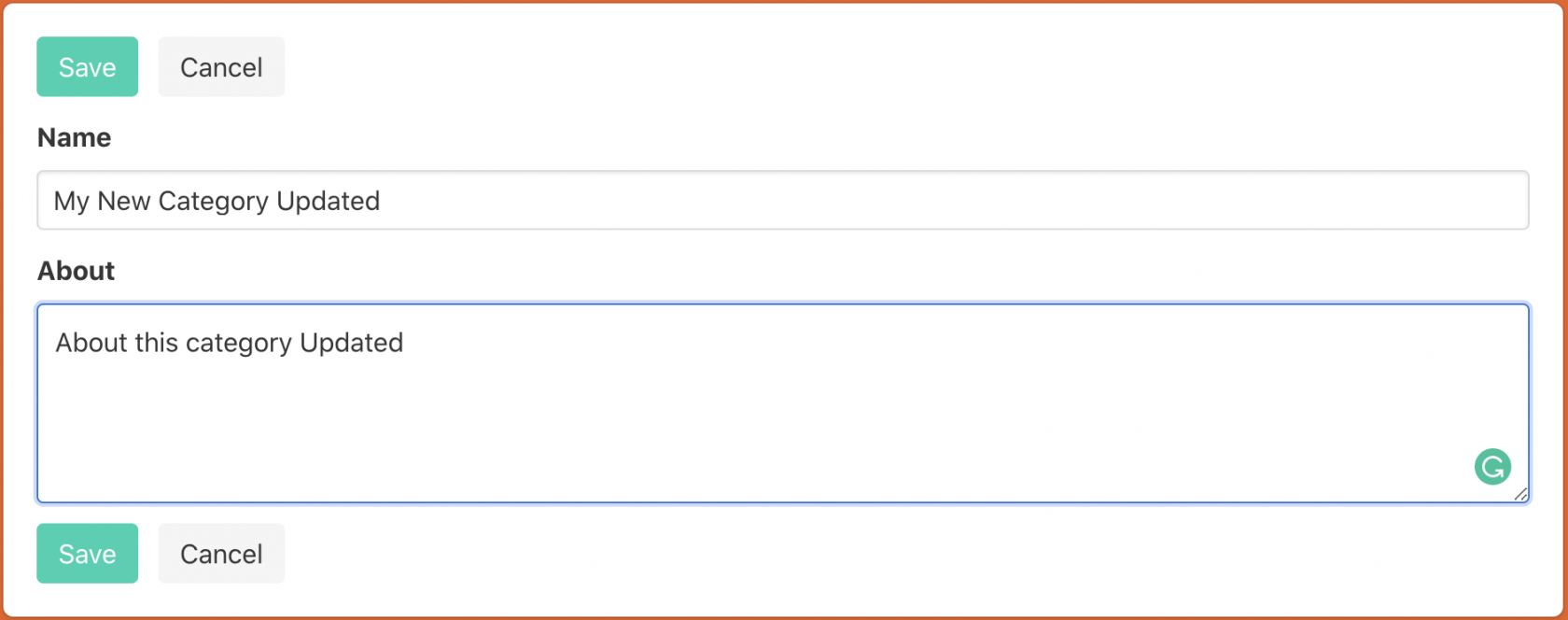Place cursor on "Updated" in the Name field
The image size is (1568, 620).
pos(328,202)
